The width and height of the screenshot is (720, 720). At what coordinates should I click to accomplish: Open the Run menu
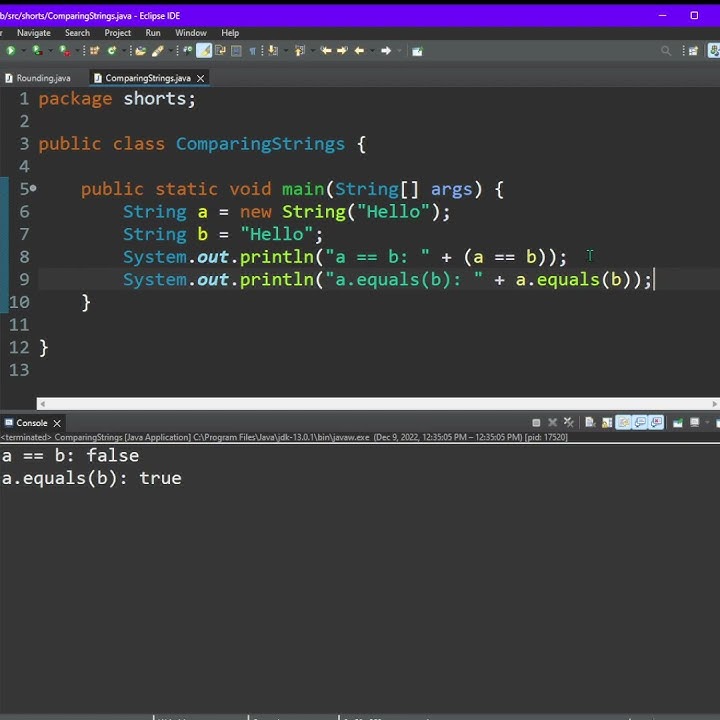click(153, 33)
